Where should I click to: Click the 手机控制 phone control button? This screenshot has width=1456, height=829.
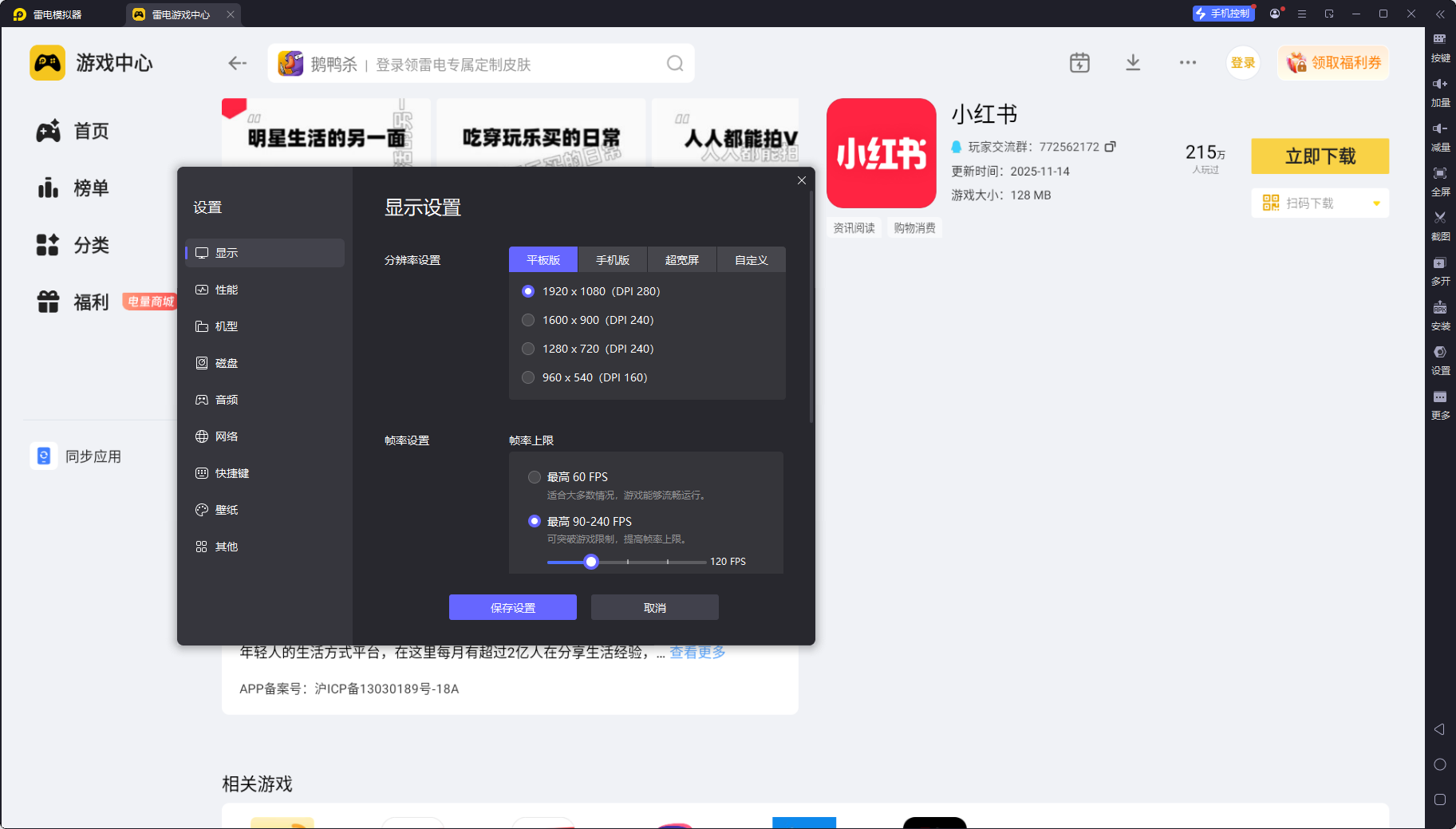coord(1223,14)
